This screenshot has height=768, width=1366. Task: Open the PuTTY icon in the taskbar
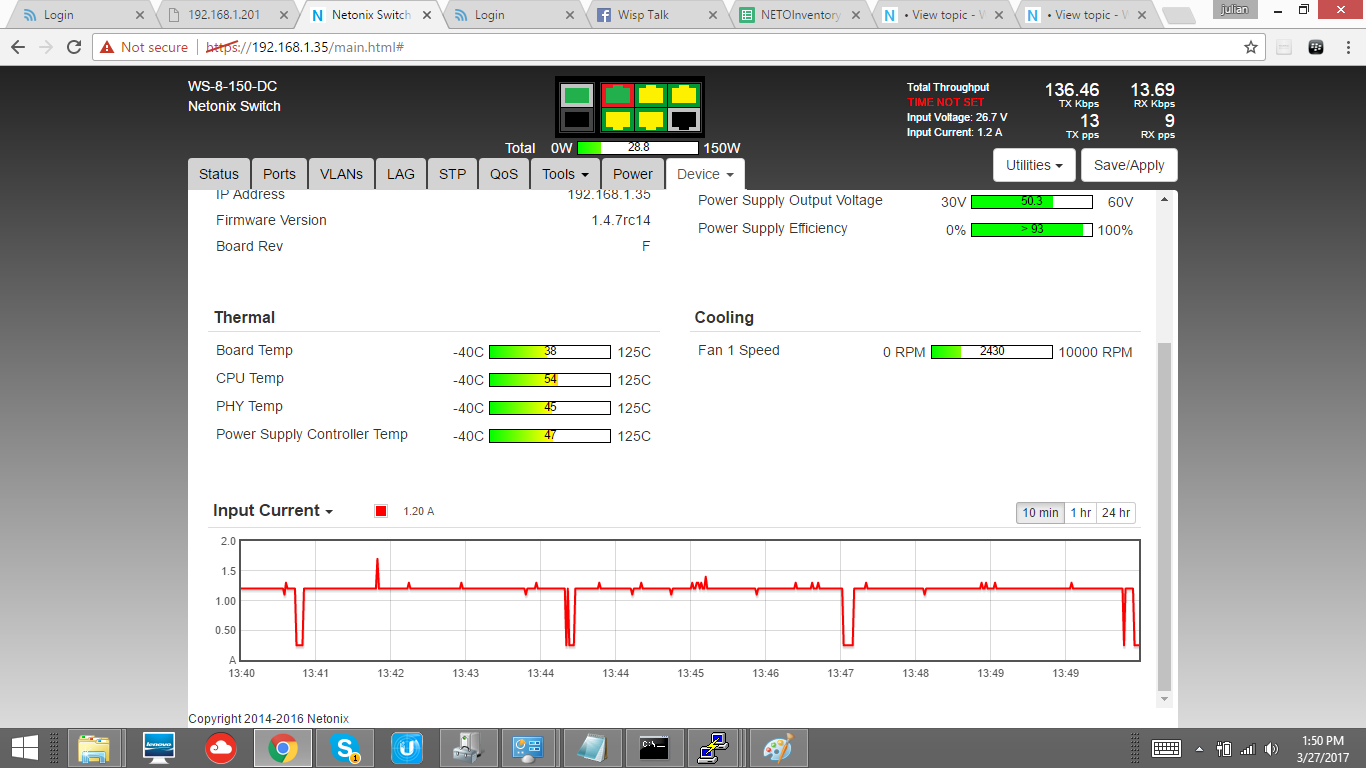712,747
